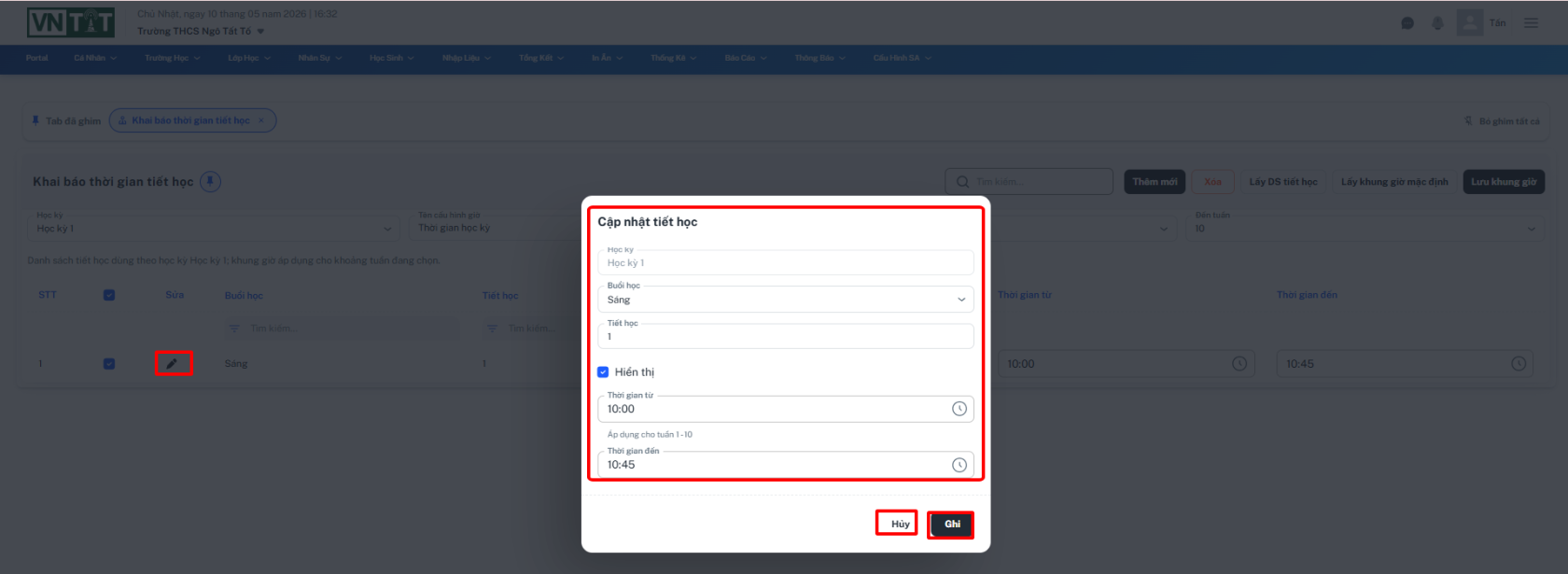The height and width of the screenshot is (574, 1568).
Task: Click Bỏ ghim tất cả link
Action: click(x=1502, y=121)
